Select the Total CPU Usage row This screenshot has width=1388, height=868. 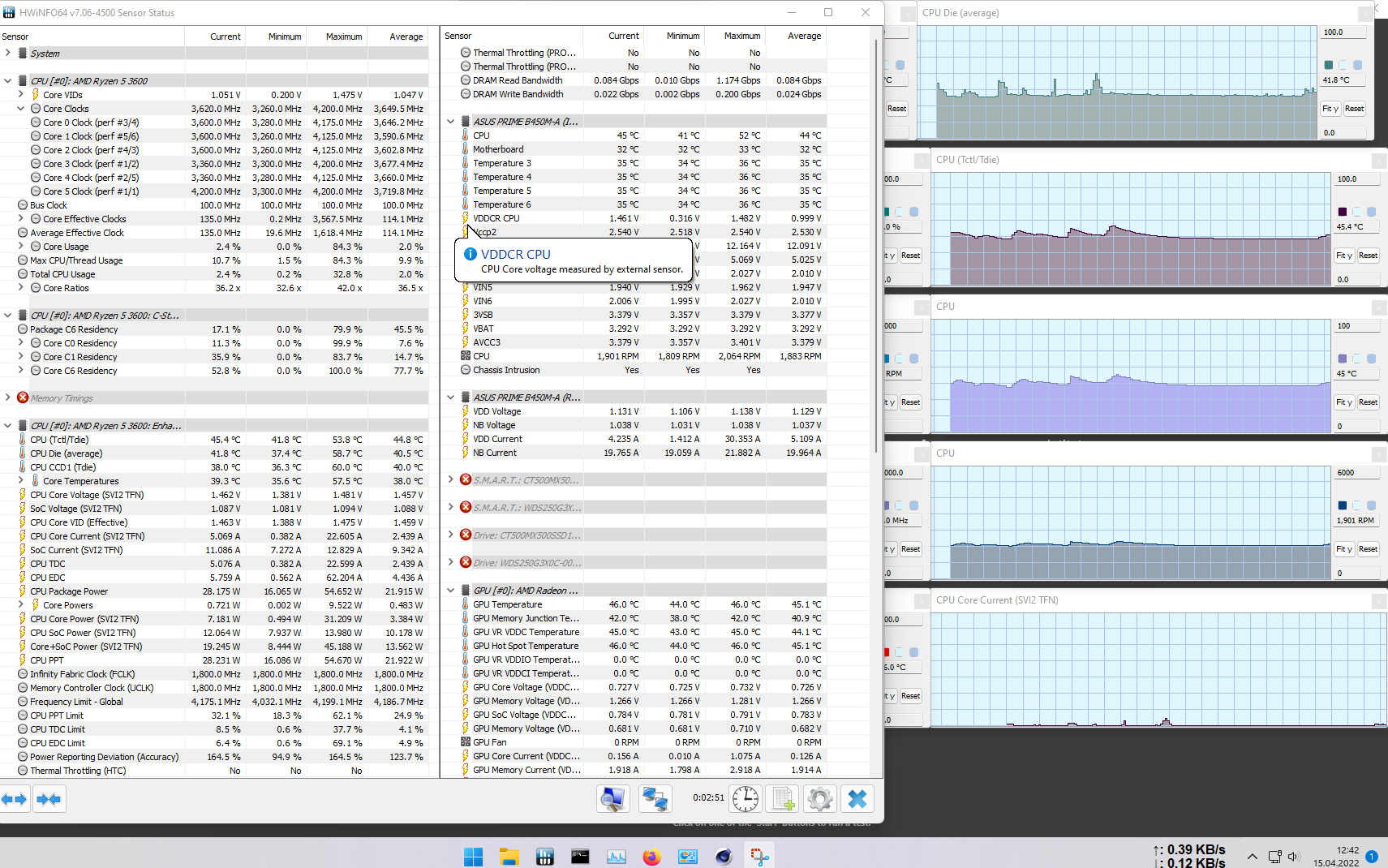[x=214, y=274]
